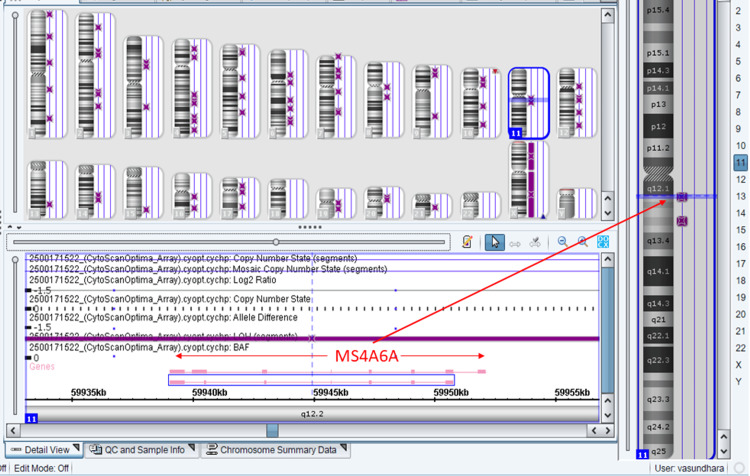Viewport: 750px width, 476px height.
Task: Click the LOH marker below band q12.1
Action: (x=682, y=221)
